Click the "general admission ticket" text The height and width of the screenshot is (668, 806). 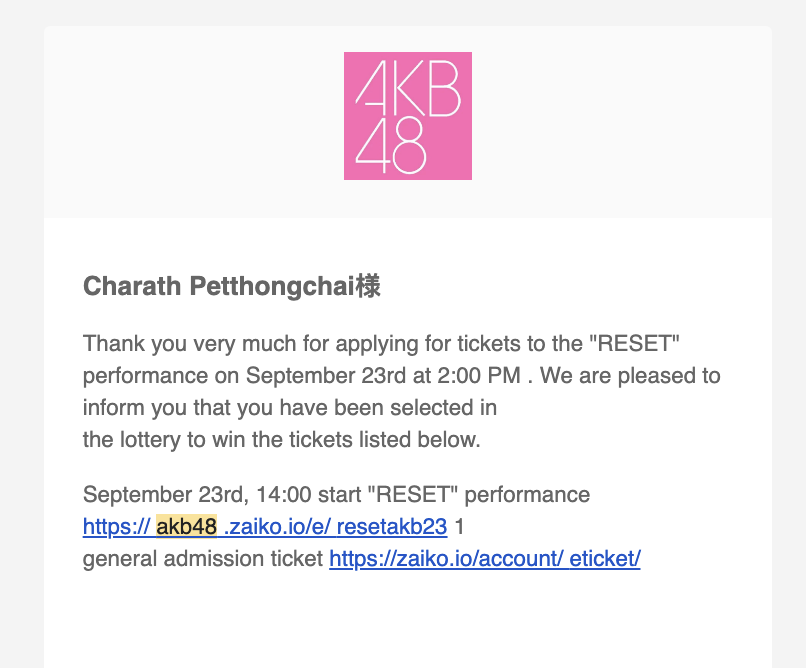(203, 559)
